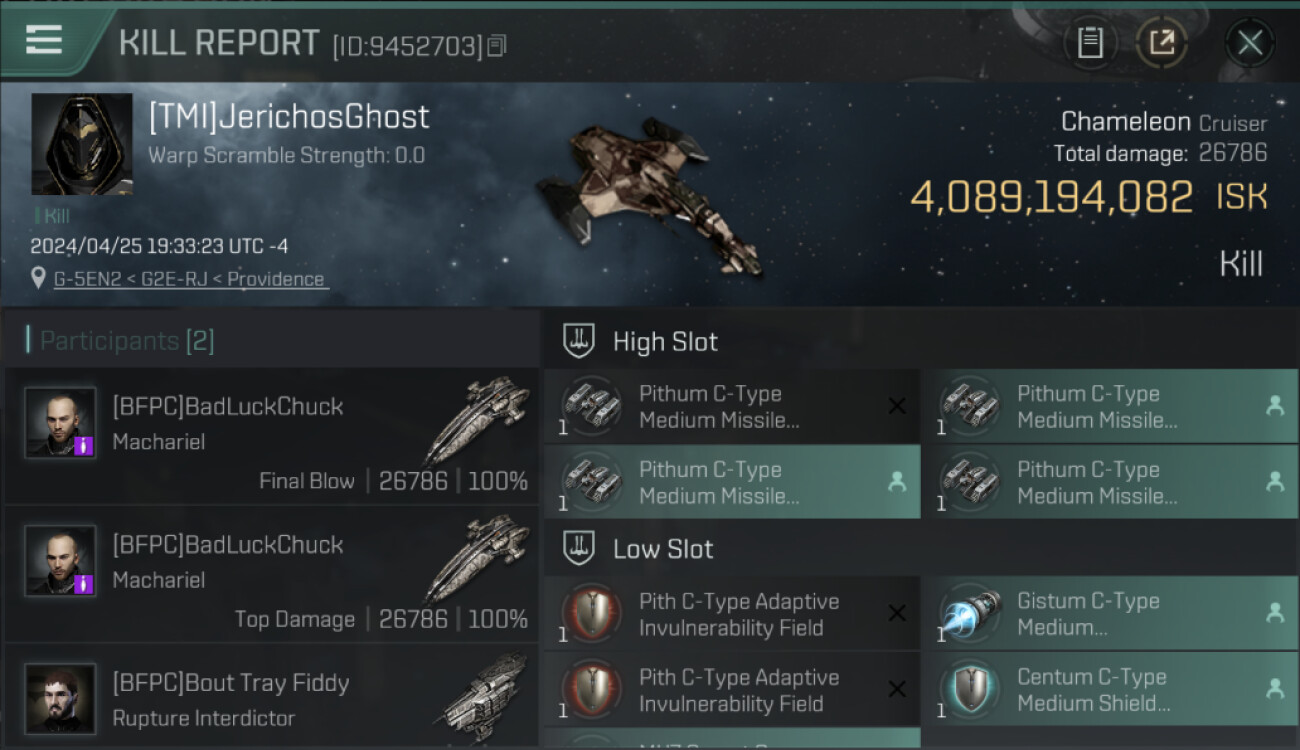Open the G-5EN2 Providence location link
The height and width of the screenshot is (750, 1300).
[x=190, y=279]
